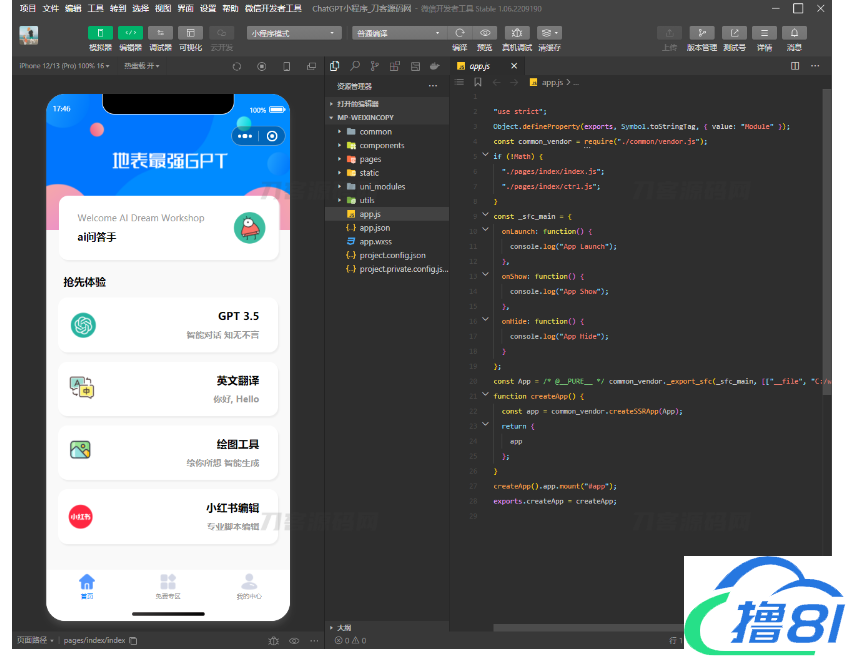Expand the pages folder
The image size is (846, 656).
387,159
